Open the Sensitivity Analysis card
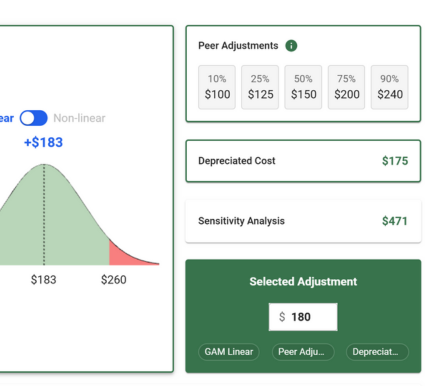Screen dimensions: 426x386 pyautogui.click(x=303, y=221)
